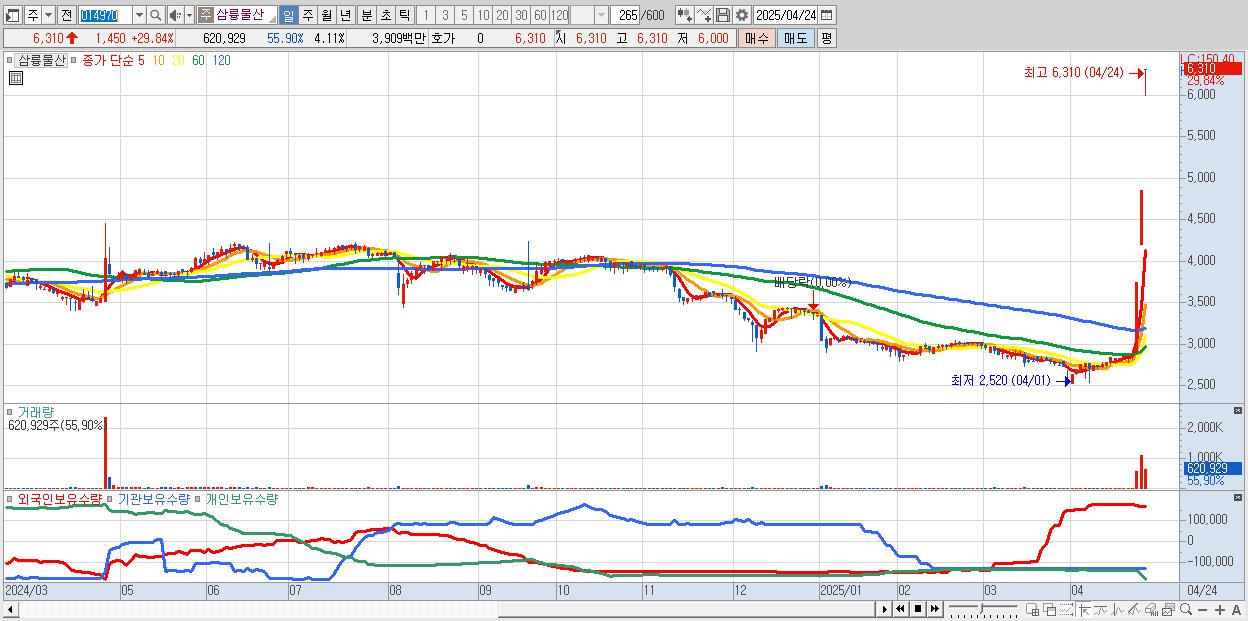The image size is (1248, 621).
Task: Choose interval 5
Action: click(464, 15)
